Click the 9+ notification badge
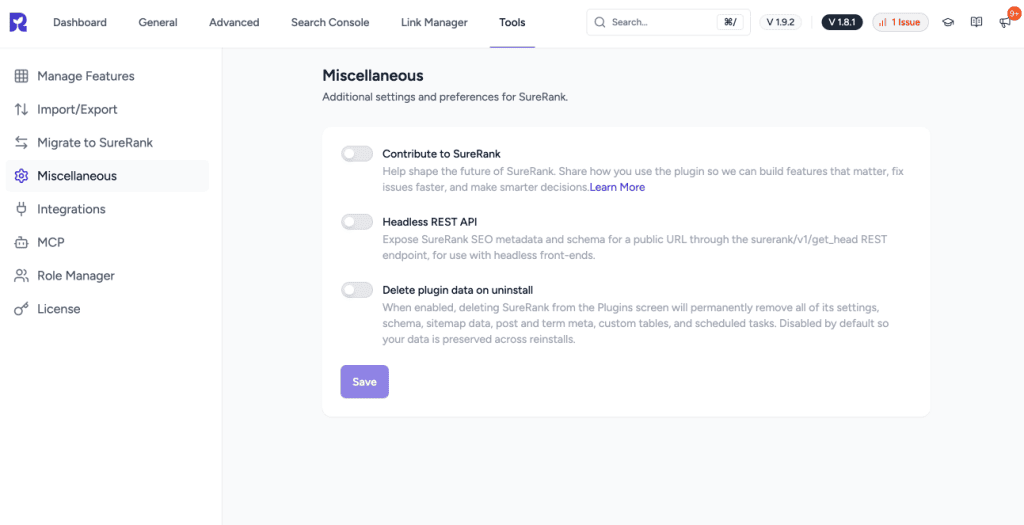Screen dimensions: 1024x525 [x=1014, y=12]
